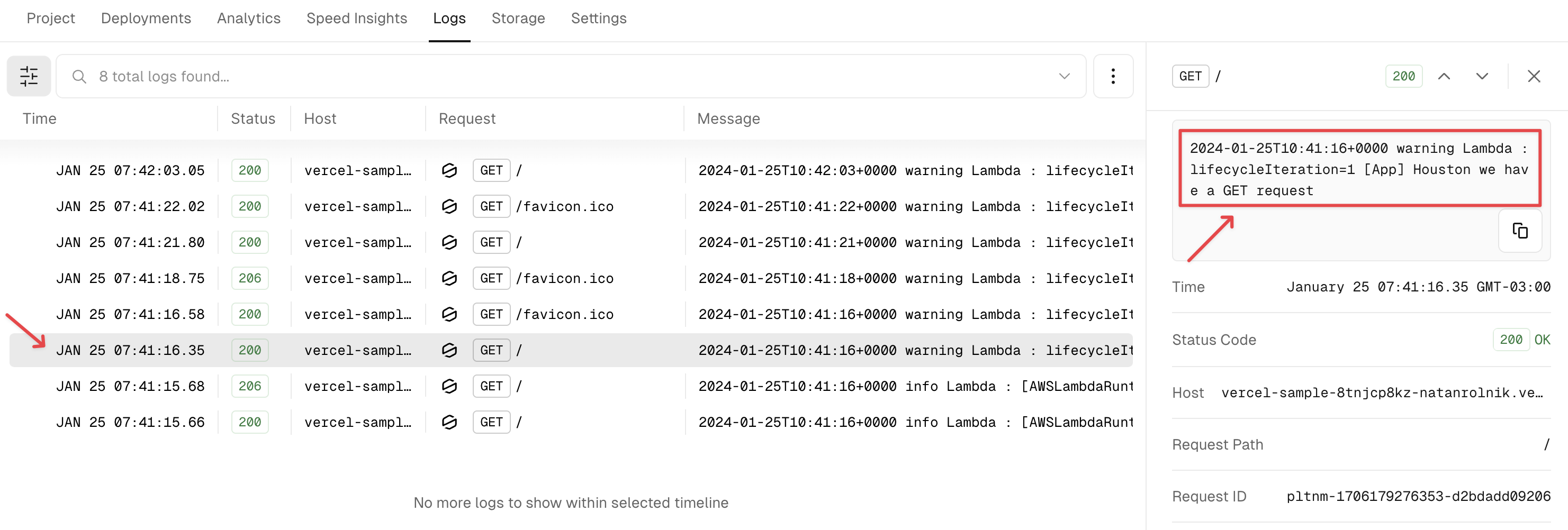Click the Vercel deployment icon on highlighted row
This screenshot has width=1568, height=530.
(x=449, y=350)
